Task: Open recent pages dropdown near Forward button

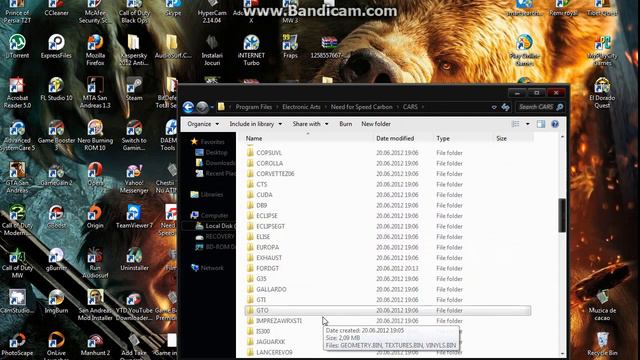Action: click(x=212, y=107)
